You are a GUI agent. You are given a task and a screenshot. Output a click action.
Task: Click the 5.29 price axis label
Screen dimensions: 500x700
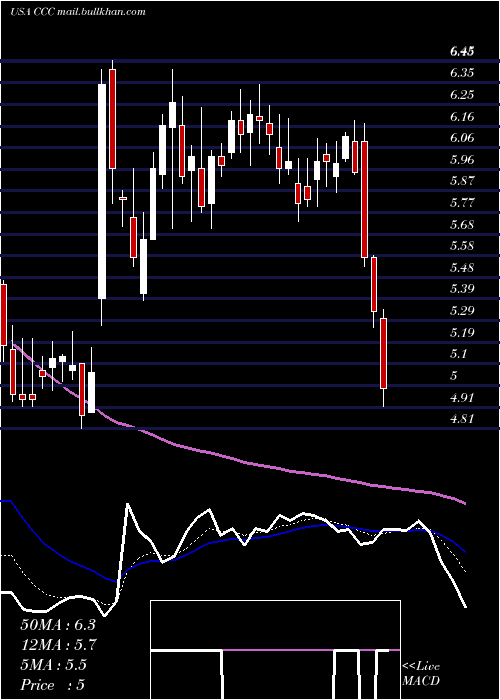coord(462,311)
